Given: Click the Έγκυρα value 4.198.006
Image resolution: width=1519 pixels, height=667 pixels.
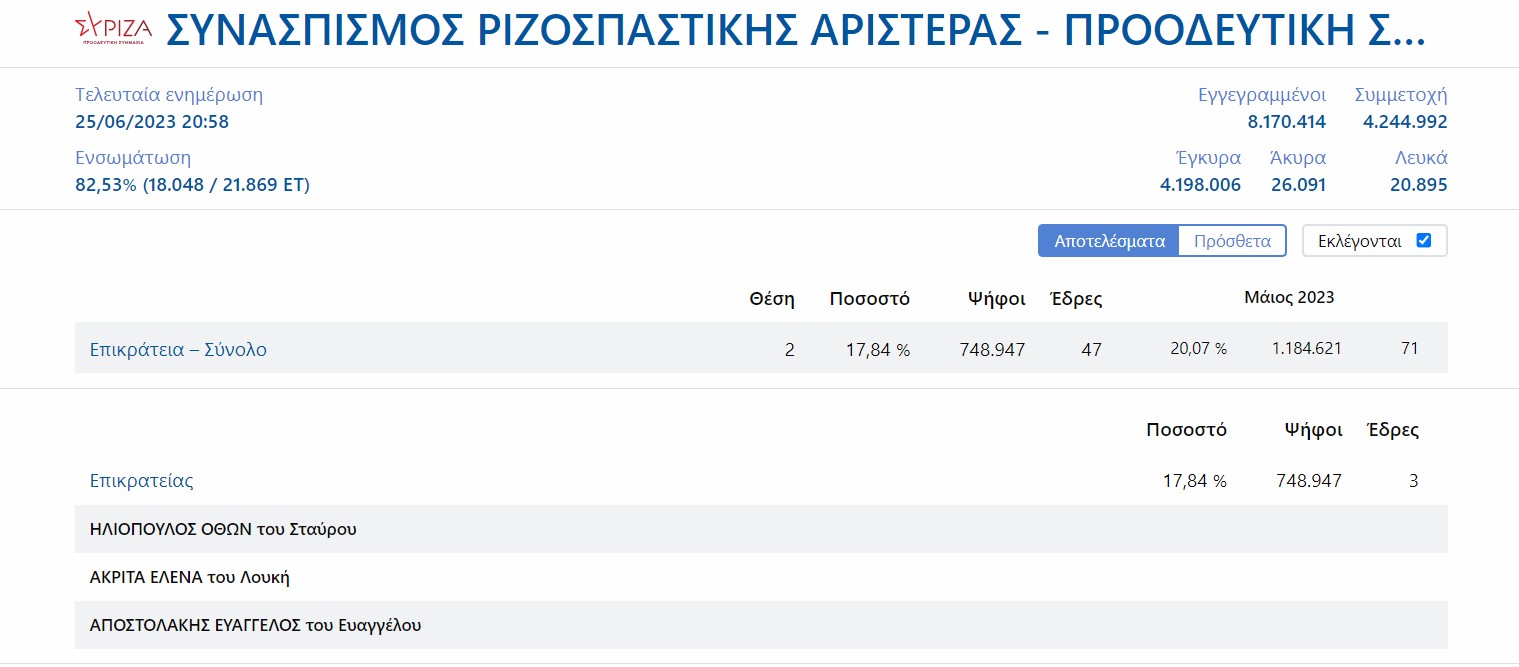Looking at the screenshot, I should point(1199,185).
